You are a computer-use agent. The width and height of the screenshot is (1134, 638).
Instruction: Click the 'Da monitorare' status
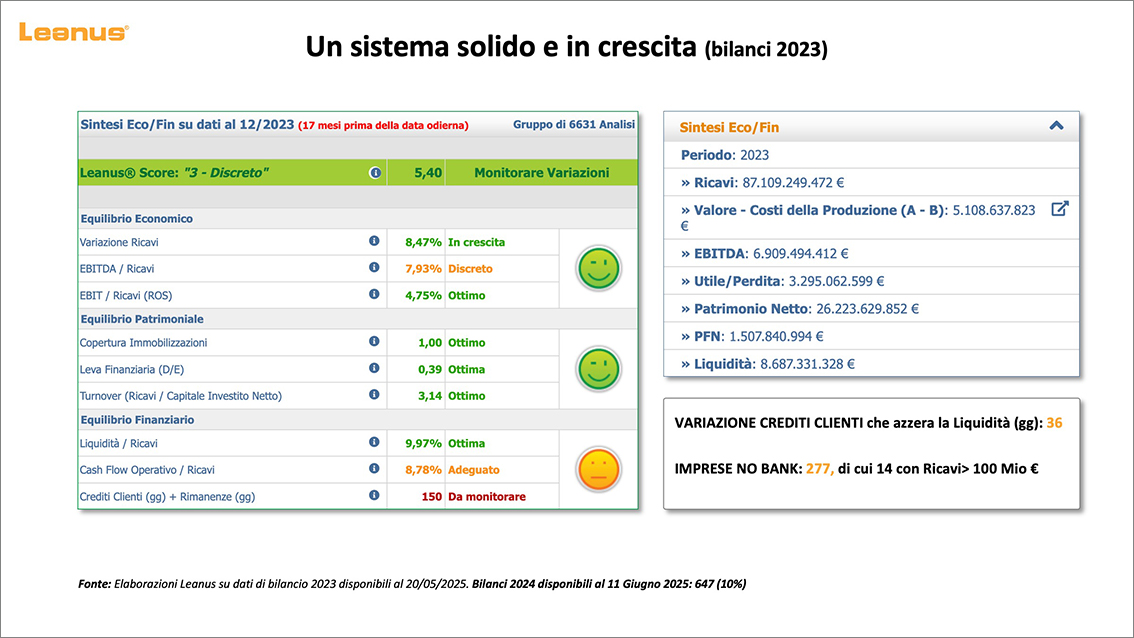pos(487,497)
